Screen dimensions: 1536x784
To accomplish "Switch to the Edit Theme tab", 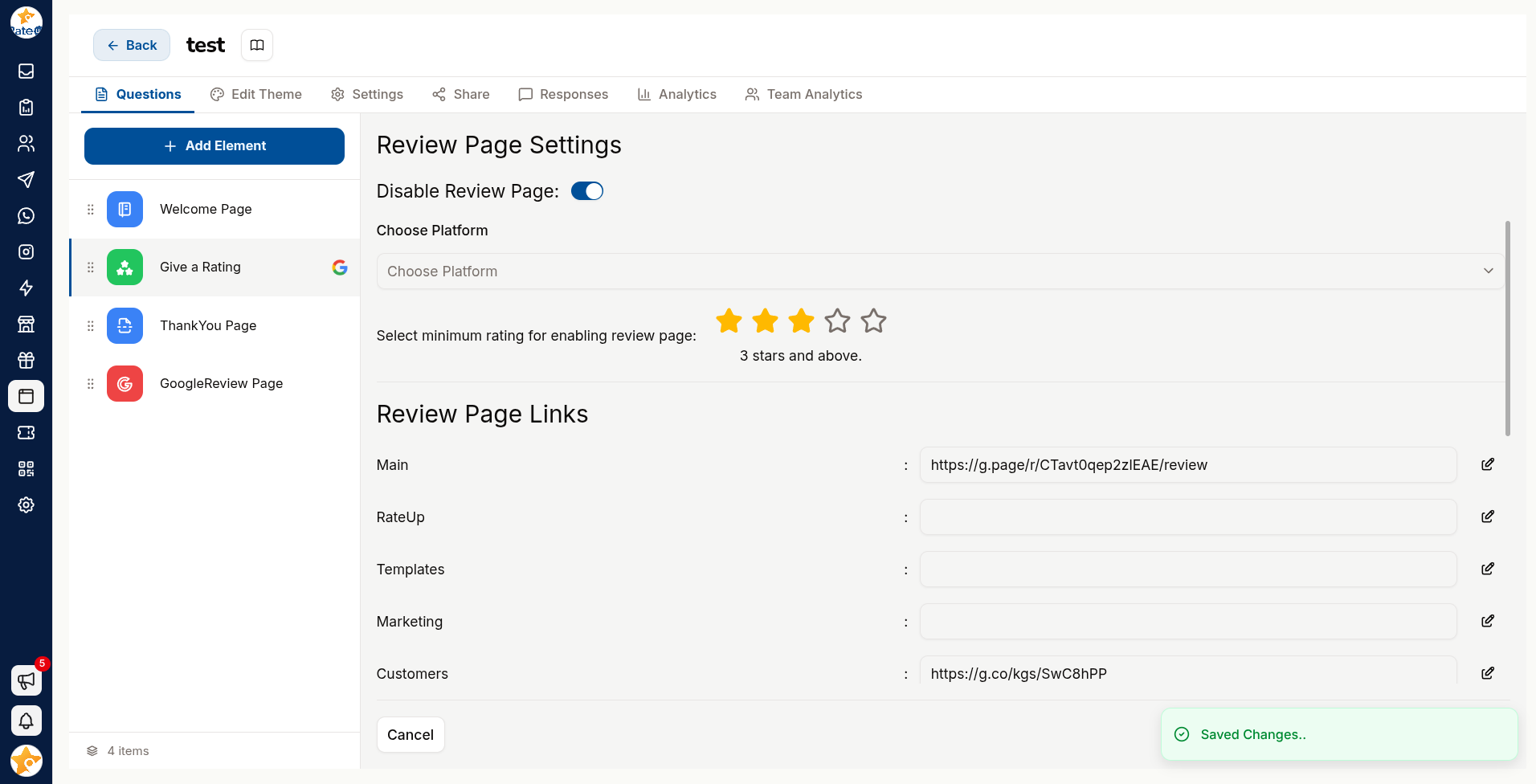I will pyautogui.click(x=256, y=94).
